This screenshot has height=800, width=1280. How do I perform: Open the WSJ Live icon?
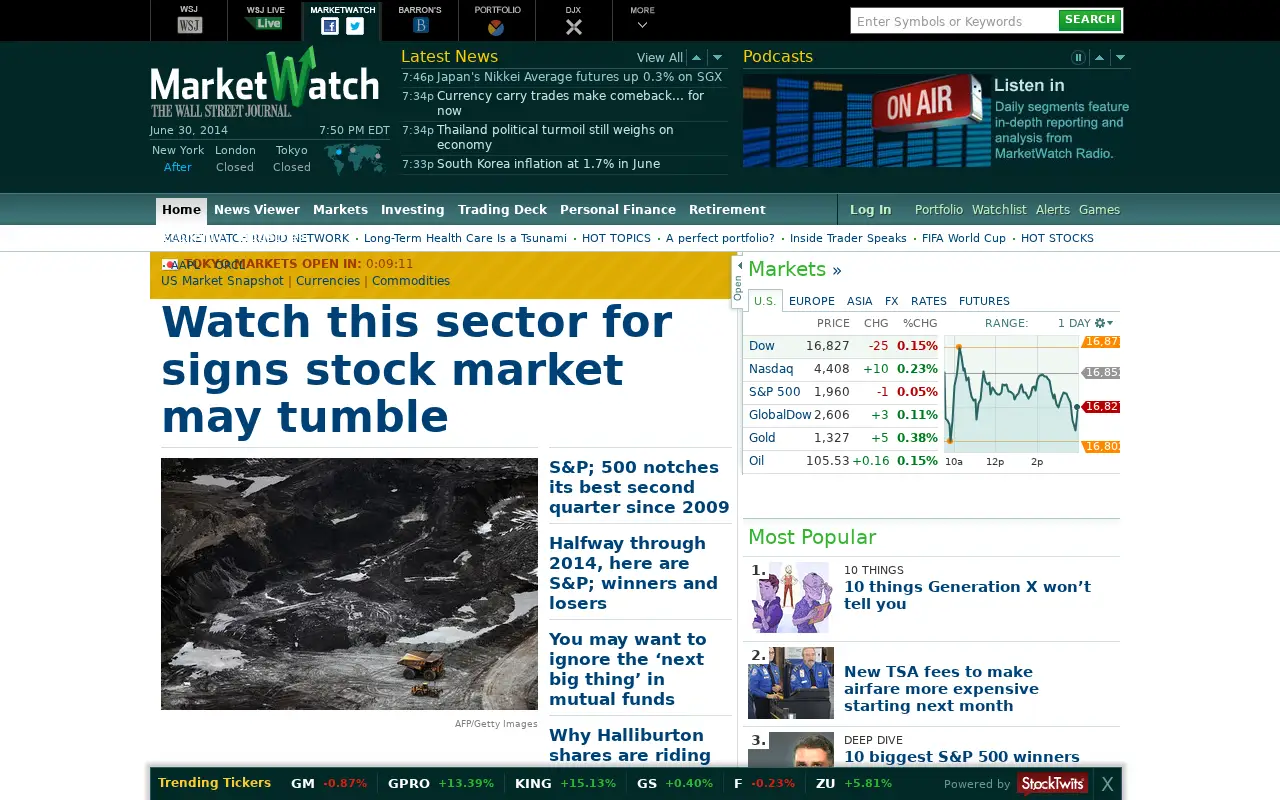pos(264,24)
